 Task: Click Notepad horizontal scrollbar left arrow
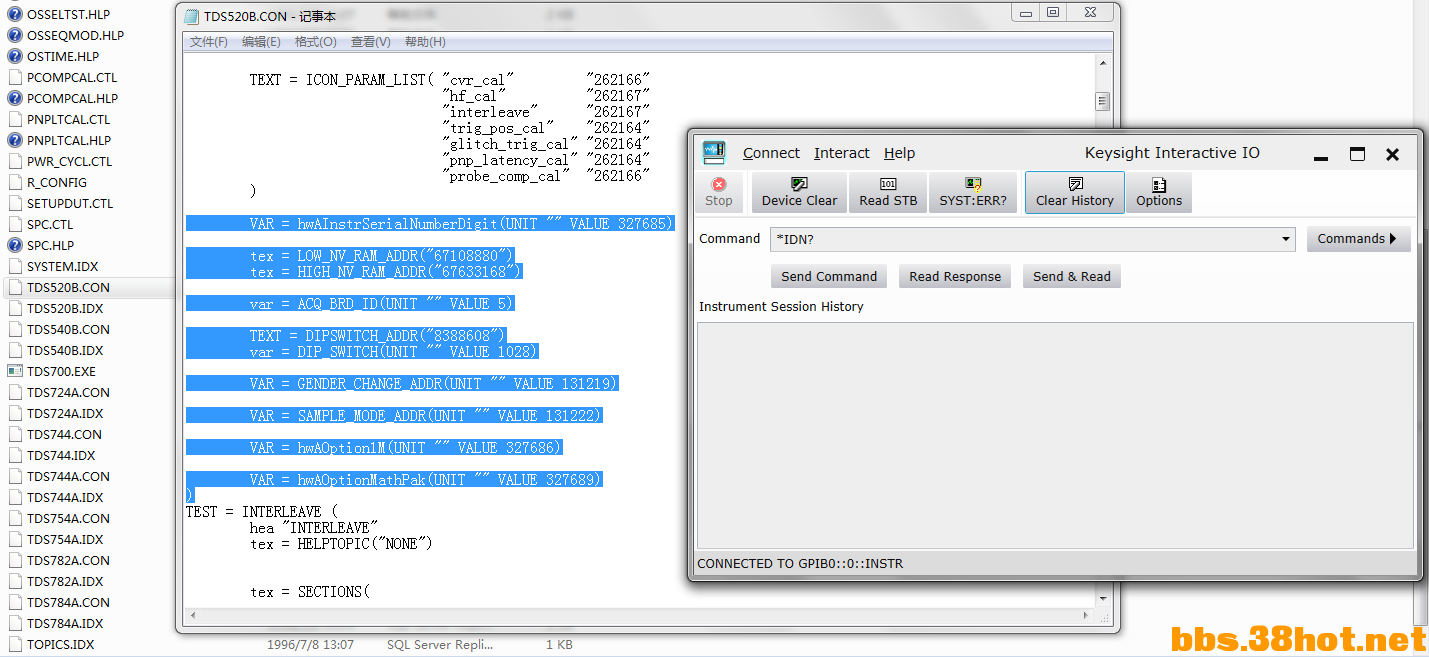pyautogui.click(x=193, y=616)
